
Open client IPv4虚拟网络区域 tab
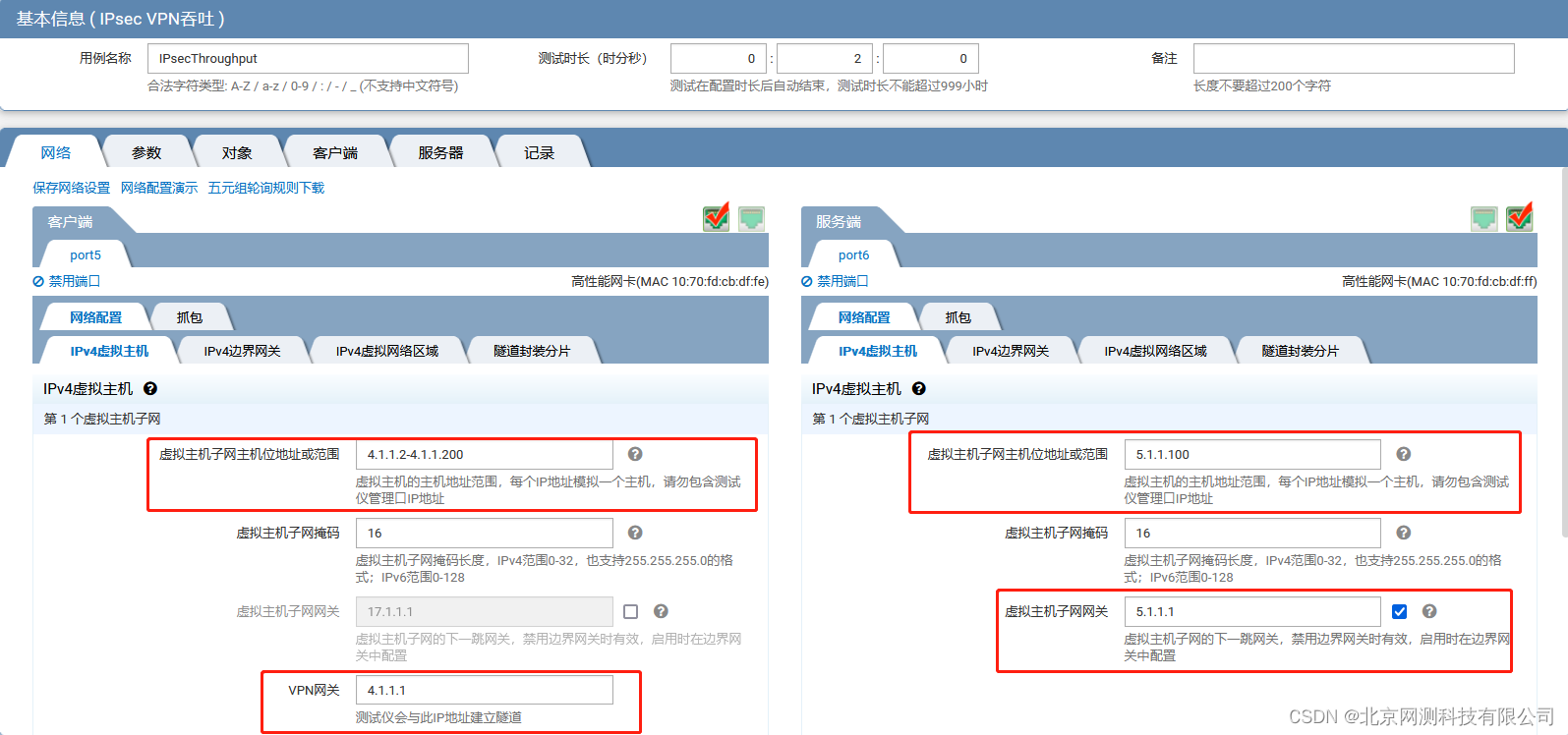387,351
